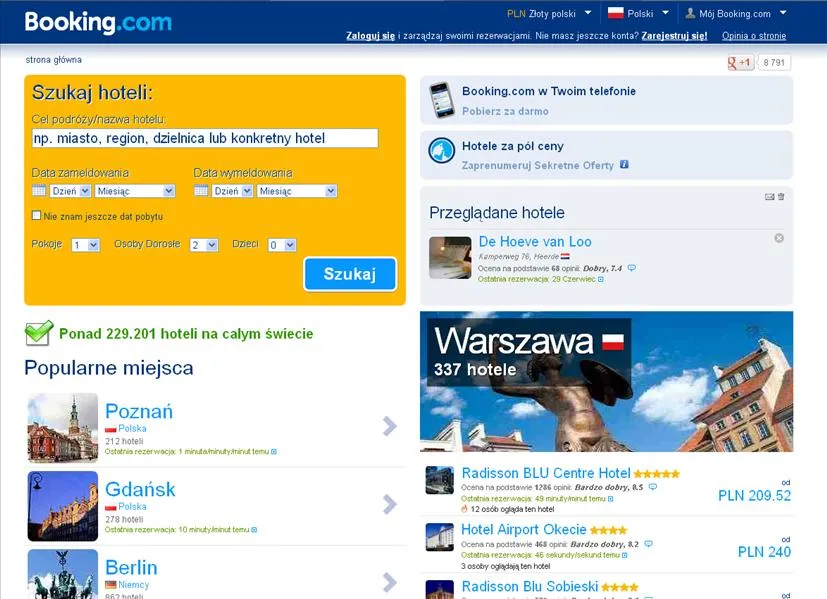Click info icon after Poznań last booking
Viewport: 827px width, 599px height.
(x=274, y=451)
